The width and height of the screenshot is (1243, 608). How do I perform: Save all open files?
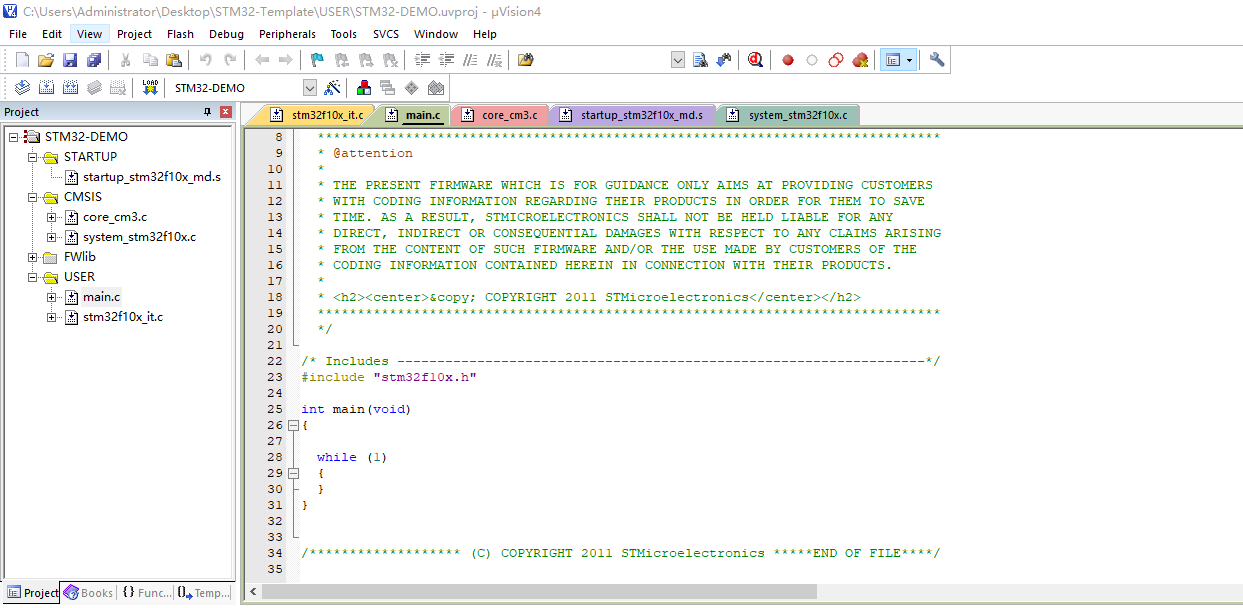[93, 60]
